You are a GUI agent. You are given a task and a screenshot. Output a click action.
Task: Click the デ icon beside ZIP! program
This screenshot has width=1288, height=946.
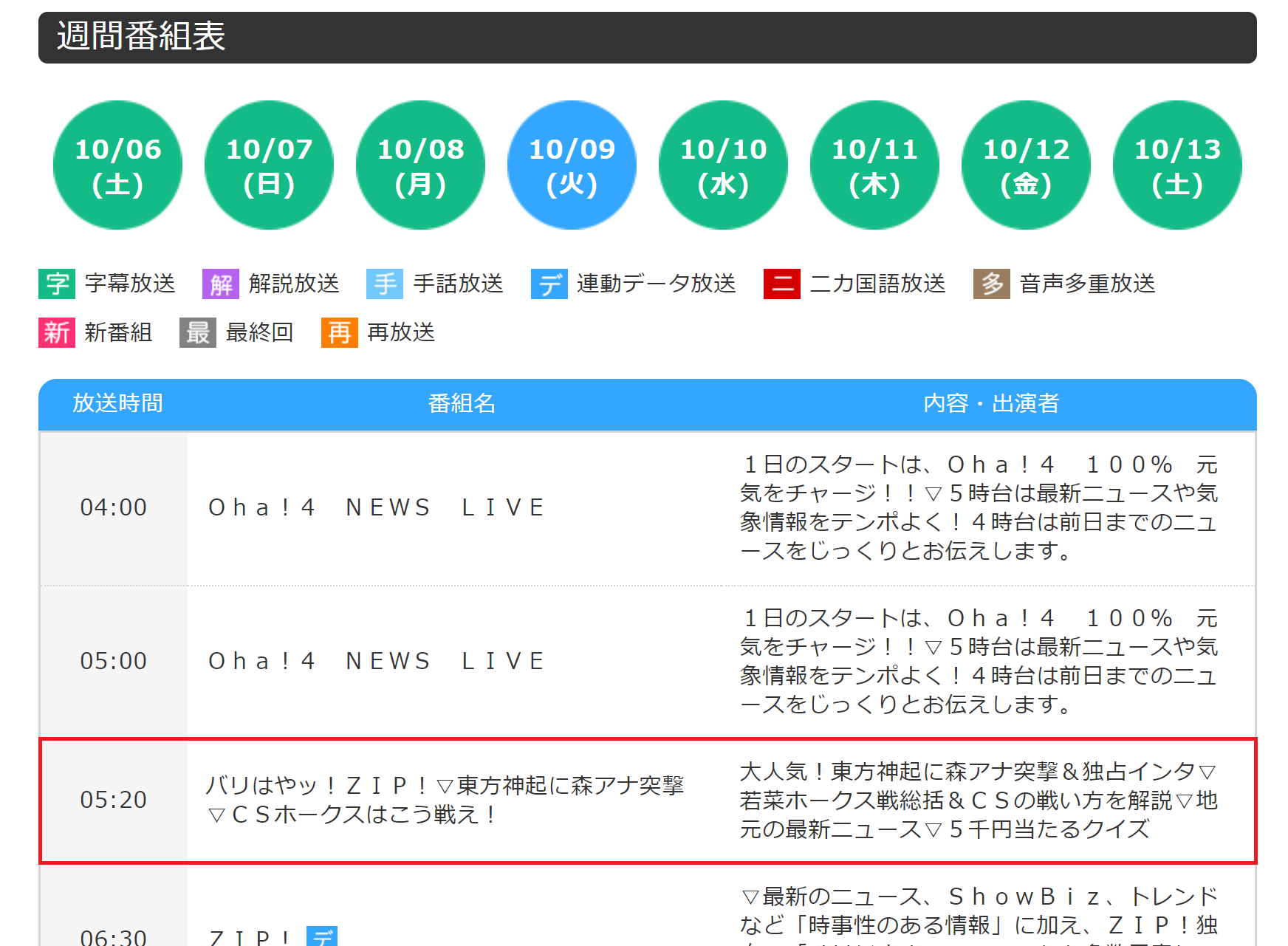coord(322,936)
